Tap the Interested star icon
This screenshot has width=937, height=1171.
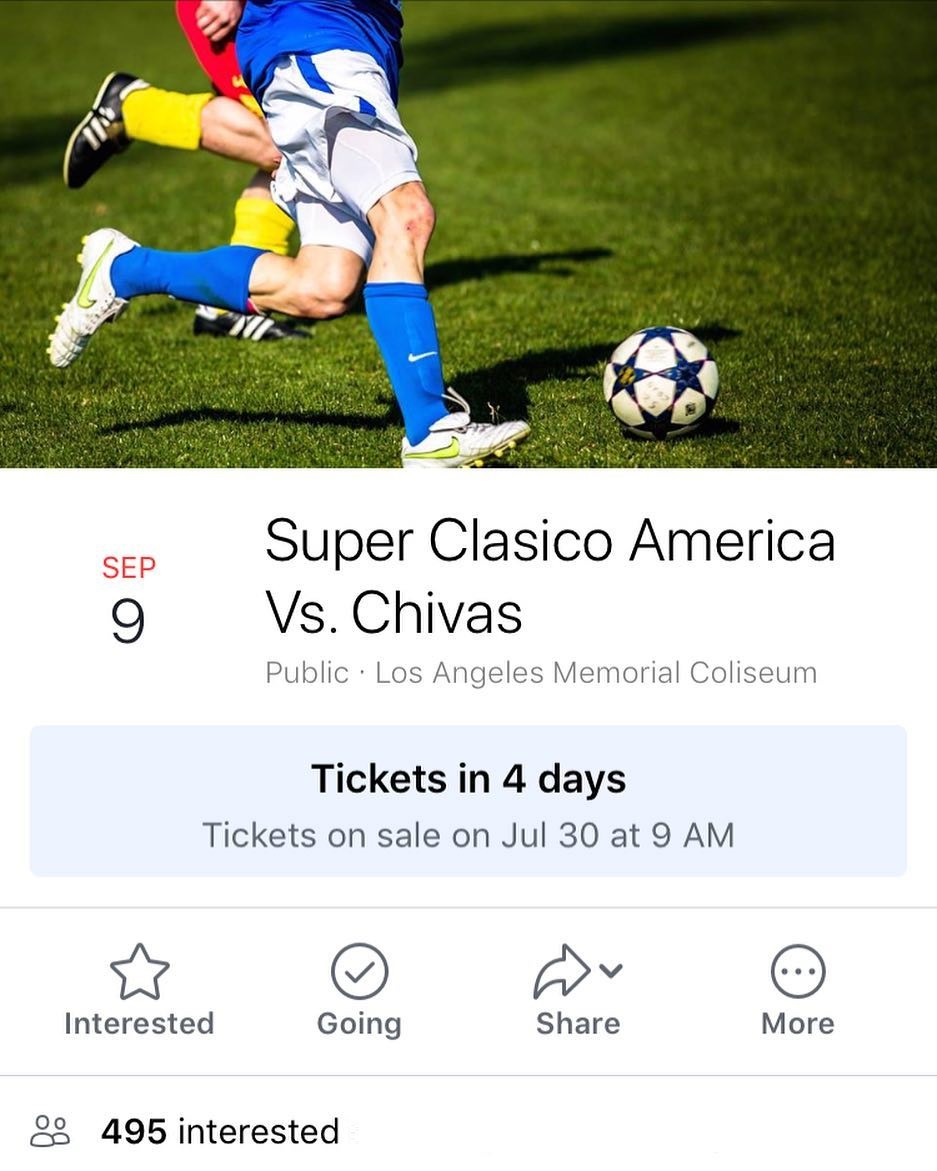click(140, 971)
